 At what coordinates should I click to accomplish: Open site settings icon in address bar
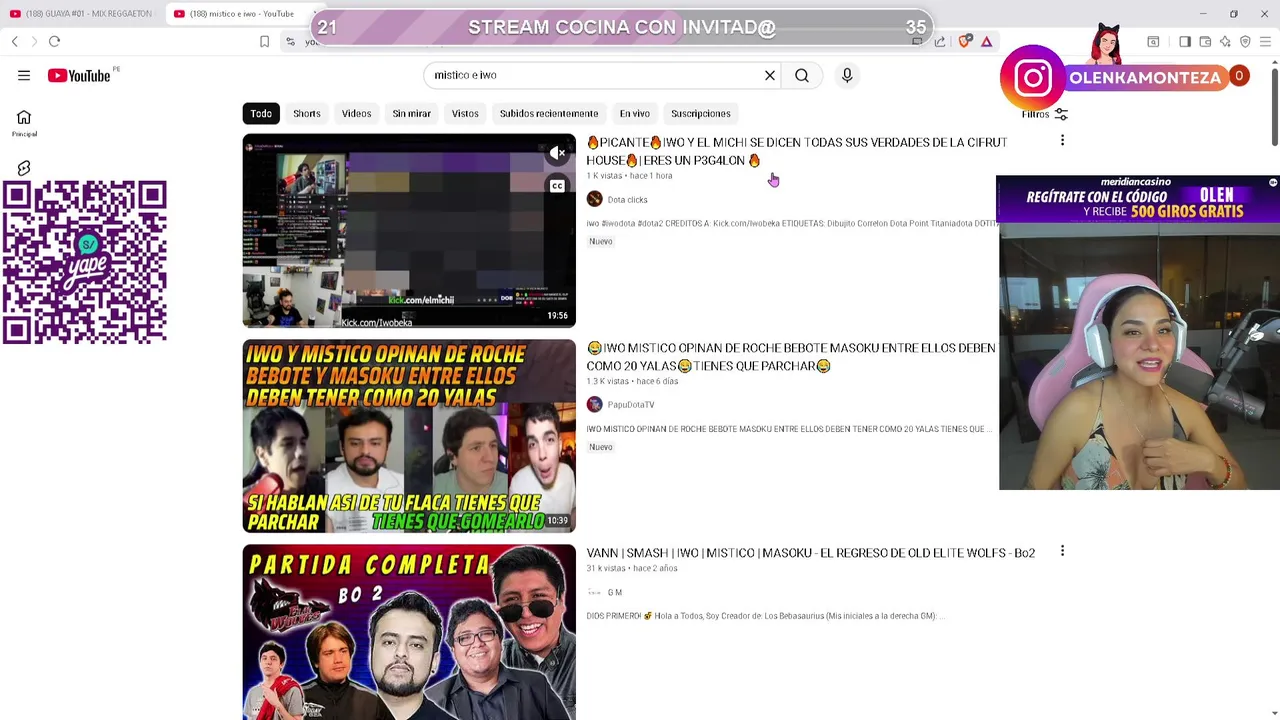click(290, 41)
